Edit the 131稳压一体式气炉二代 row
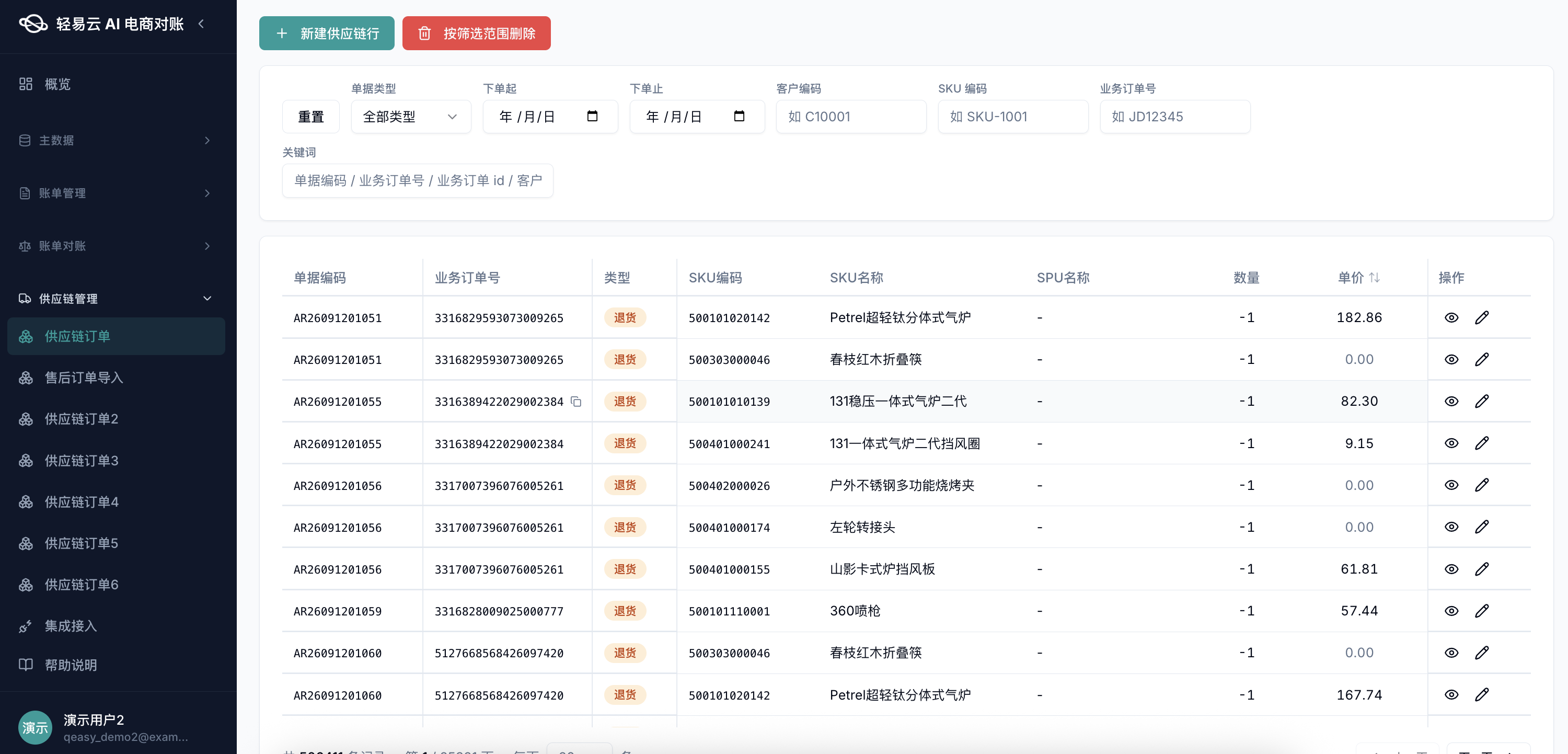Viewport: 1568px width, 754px height. [1482, 402]
